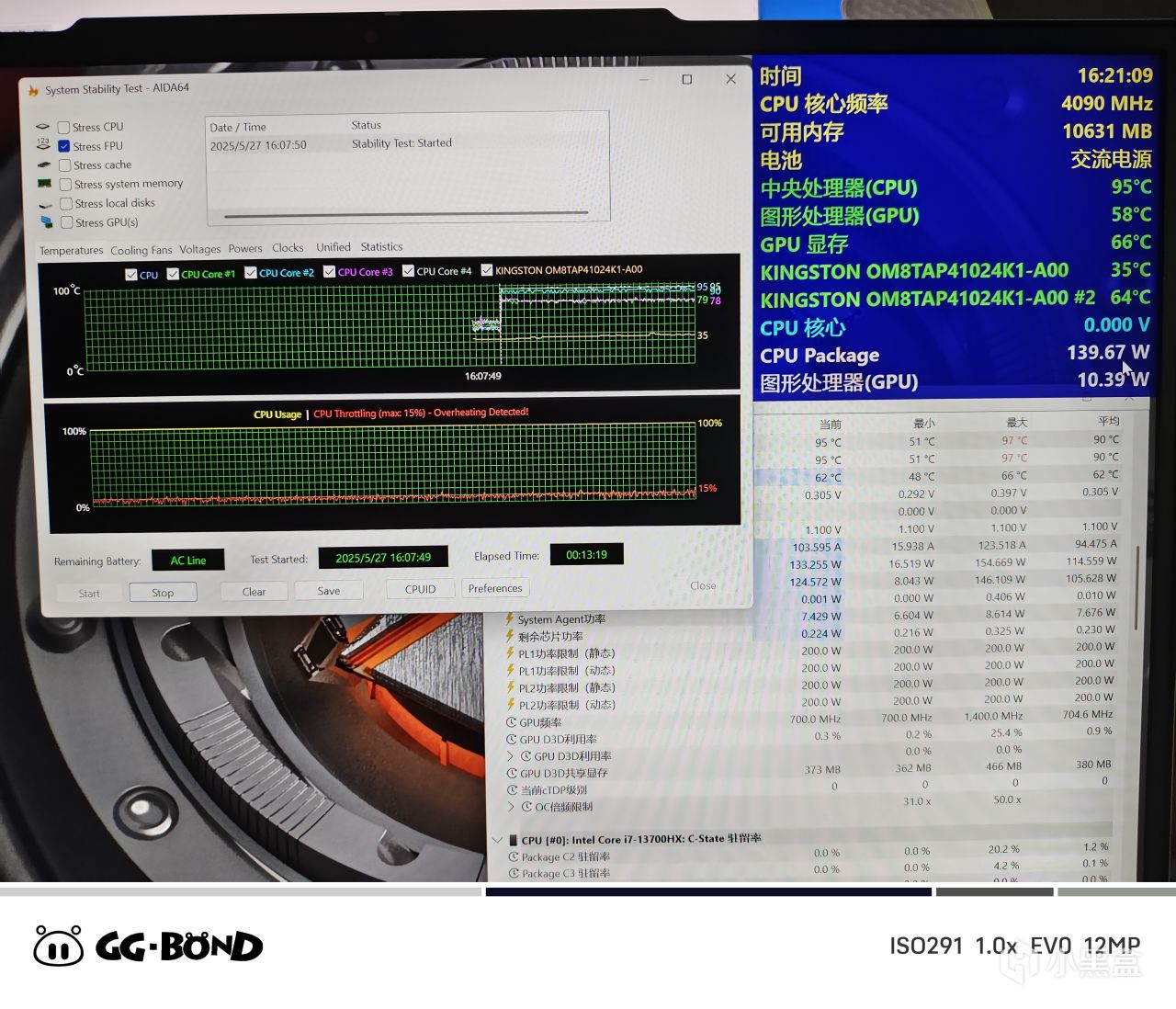Viewport: 1176px width, 1009px height.
Task: Open AIDA64 Preferences
Action: tap(495, 588)
